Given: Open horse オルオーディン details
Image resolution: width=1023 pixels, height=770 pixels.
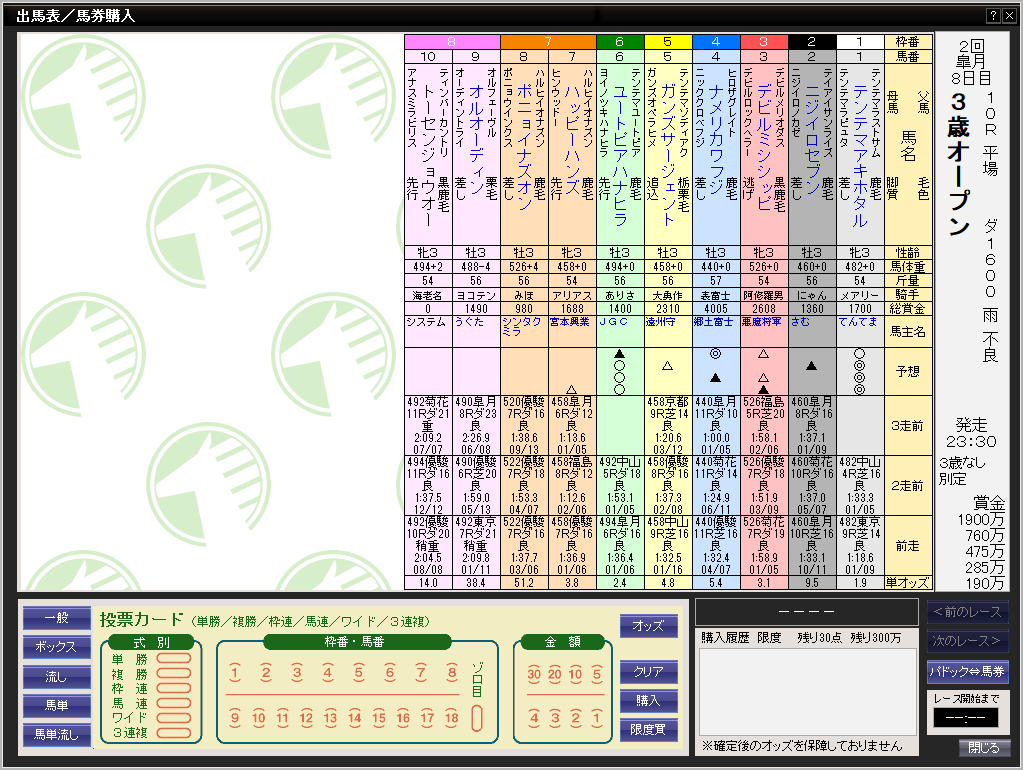Looking at the screenshot, I should (476, 140).
